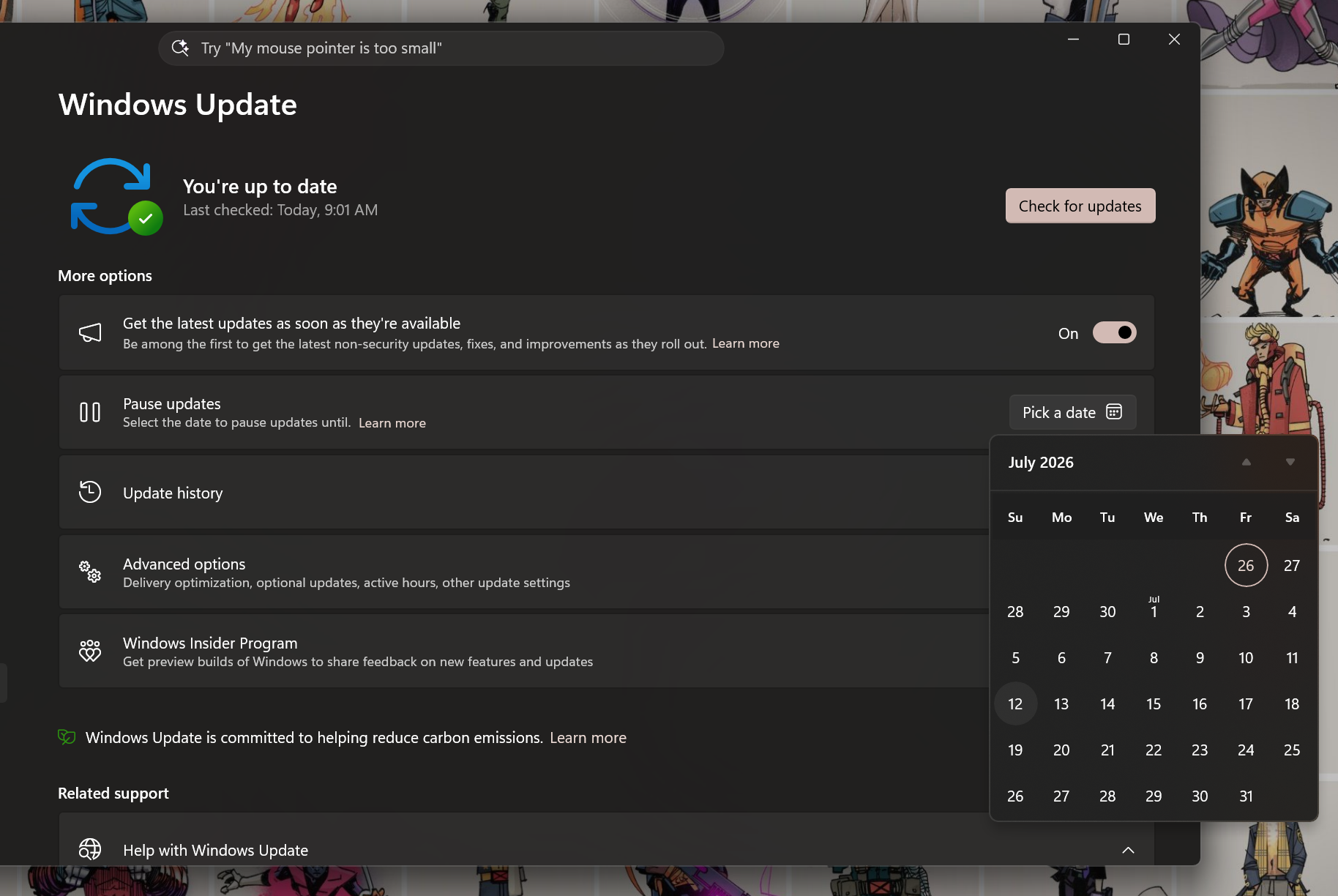Collapse Help with Windows Update section

click(x=1128, y=850)
